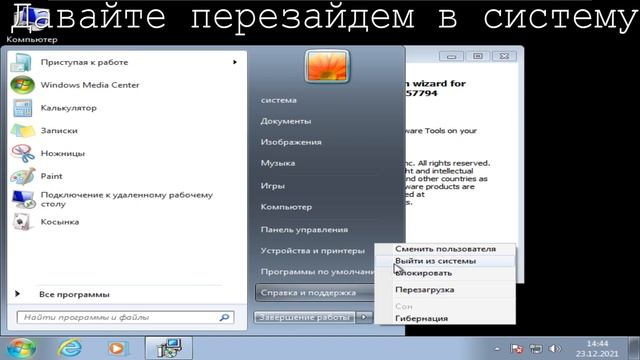The width and height of the screenshot is (640, 360).
Task: Choose Сменить пользователя
Action: point(445,249)
